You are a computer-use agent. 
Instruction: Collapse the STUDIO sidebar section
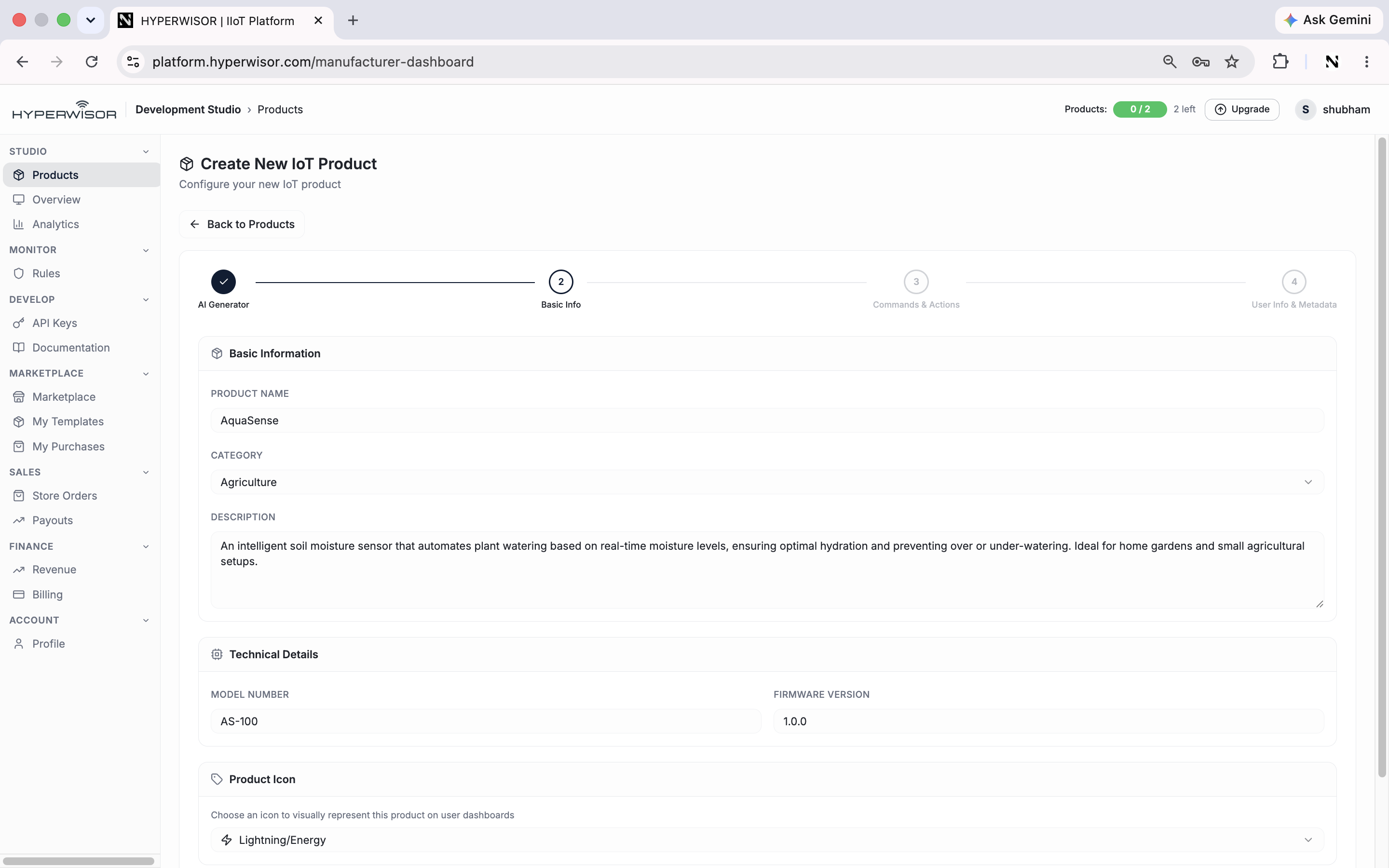pyautogui.click(x=146, y=151)
